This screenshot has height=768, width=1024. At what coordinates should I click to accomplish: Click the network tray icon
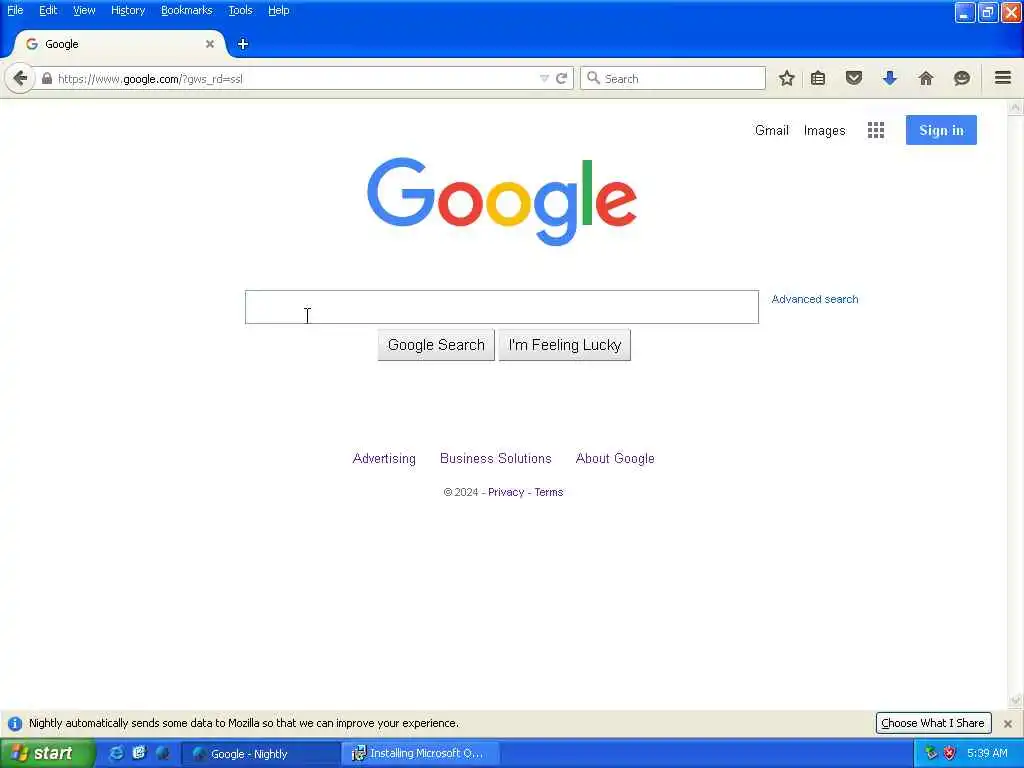tap(931, 753)
